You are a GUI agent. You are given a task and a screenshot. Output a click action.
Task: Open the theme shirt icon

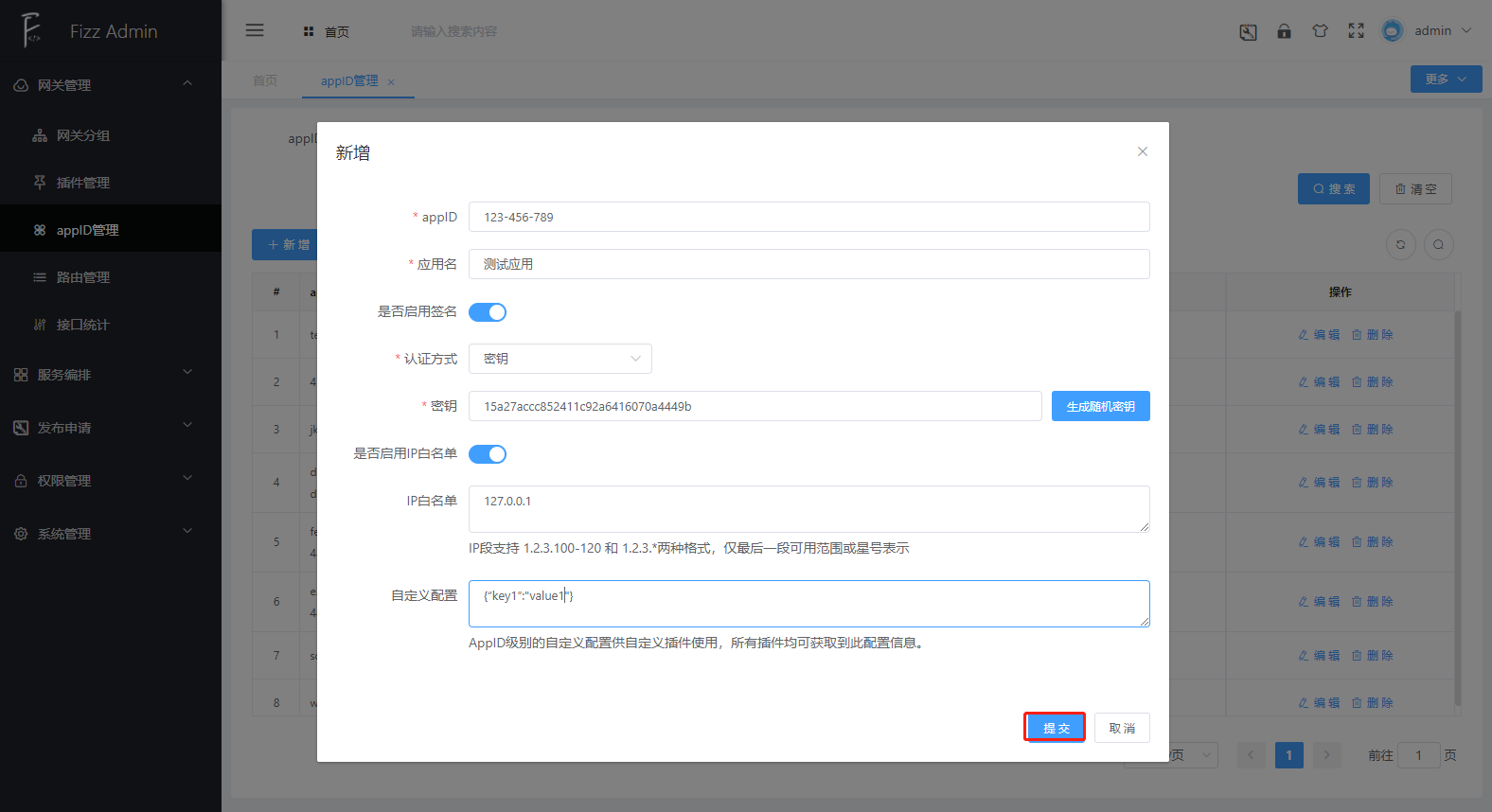[x=1320, y=31]
